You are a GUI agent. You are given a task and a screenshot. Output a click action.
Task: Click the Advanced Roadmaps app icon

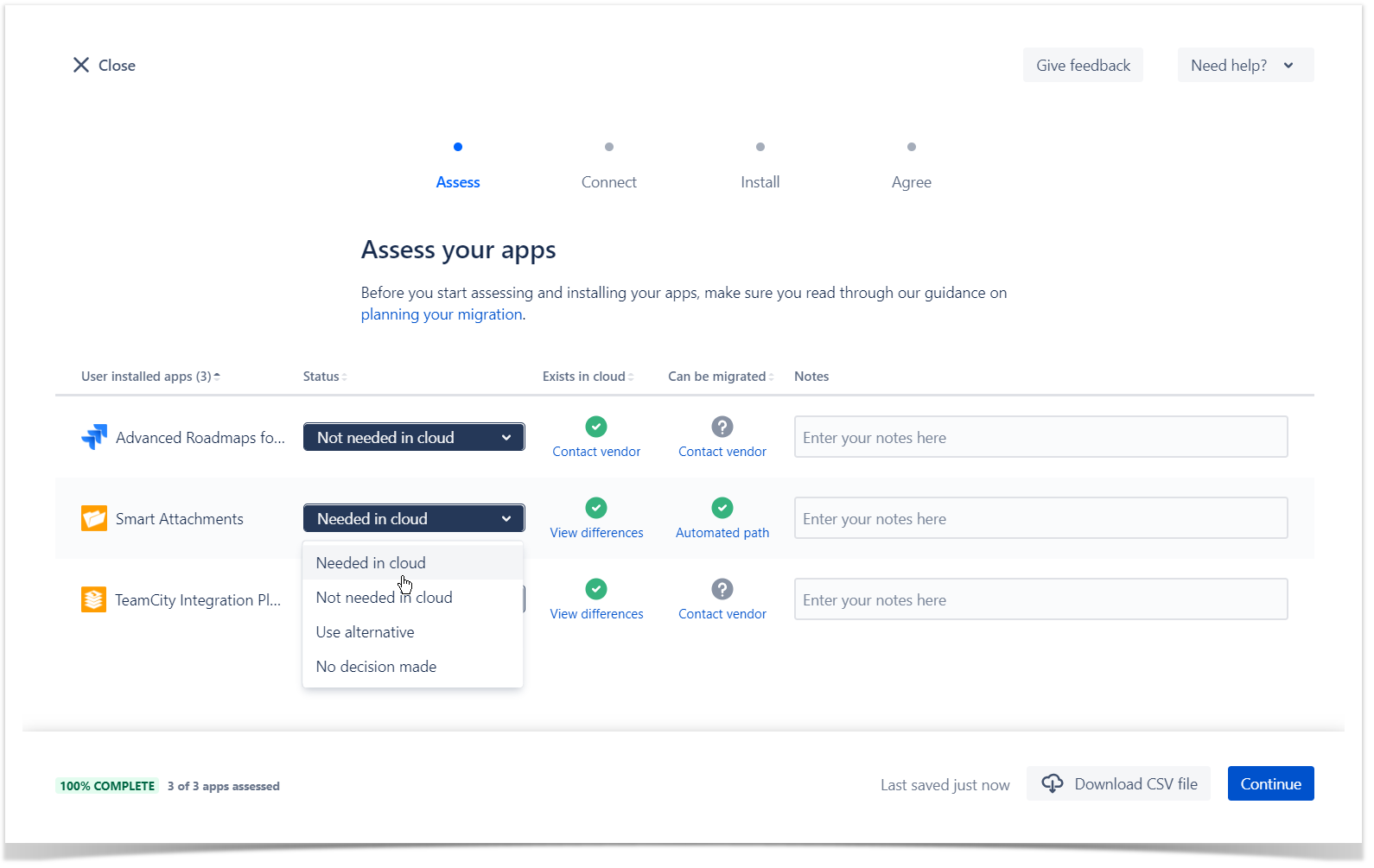94,437
